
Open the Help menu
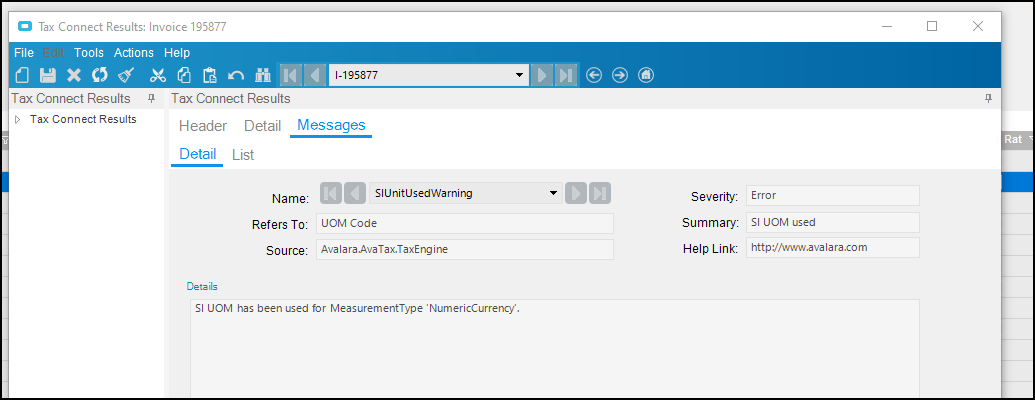coord(177,53)
